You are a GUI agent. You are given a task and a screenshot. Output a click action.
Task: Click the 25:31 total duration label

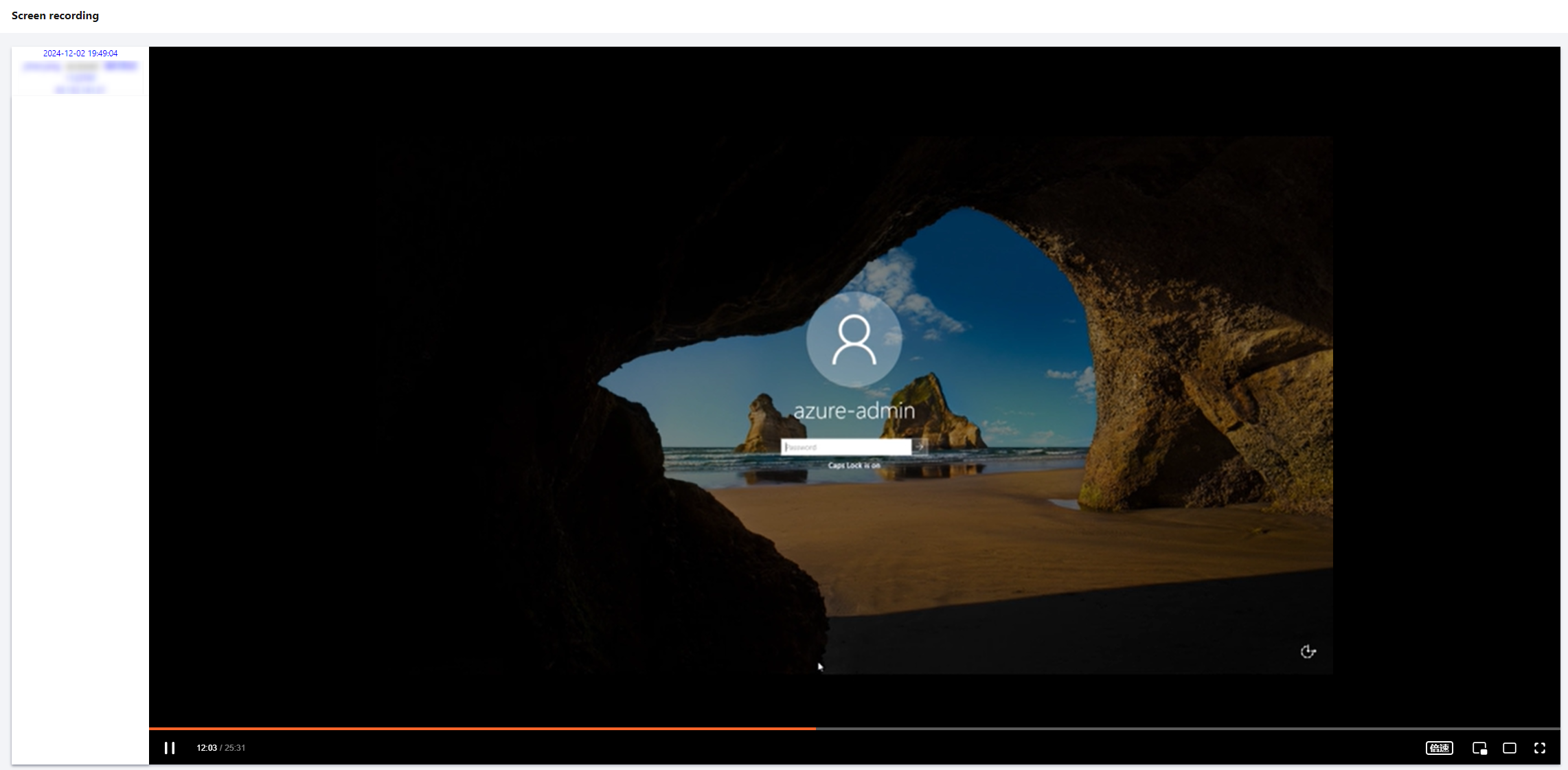pos(235,748)
